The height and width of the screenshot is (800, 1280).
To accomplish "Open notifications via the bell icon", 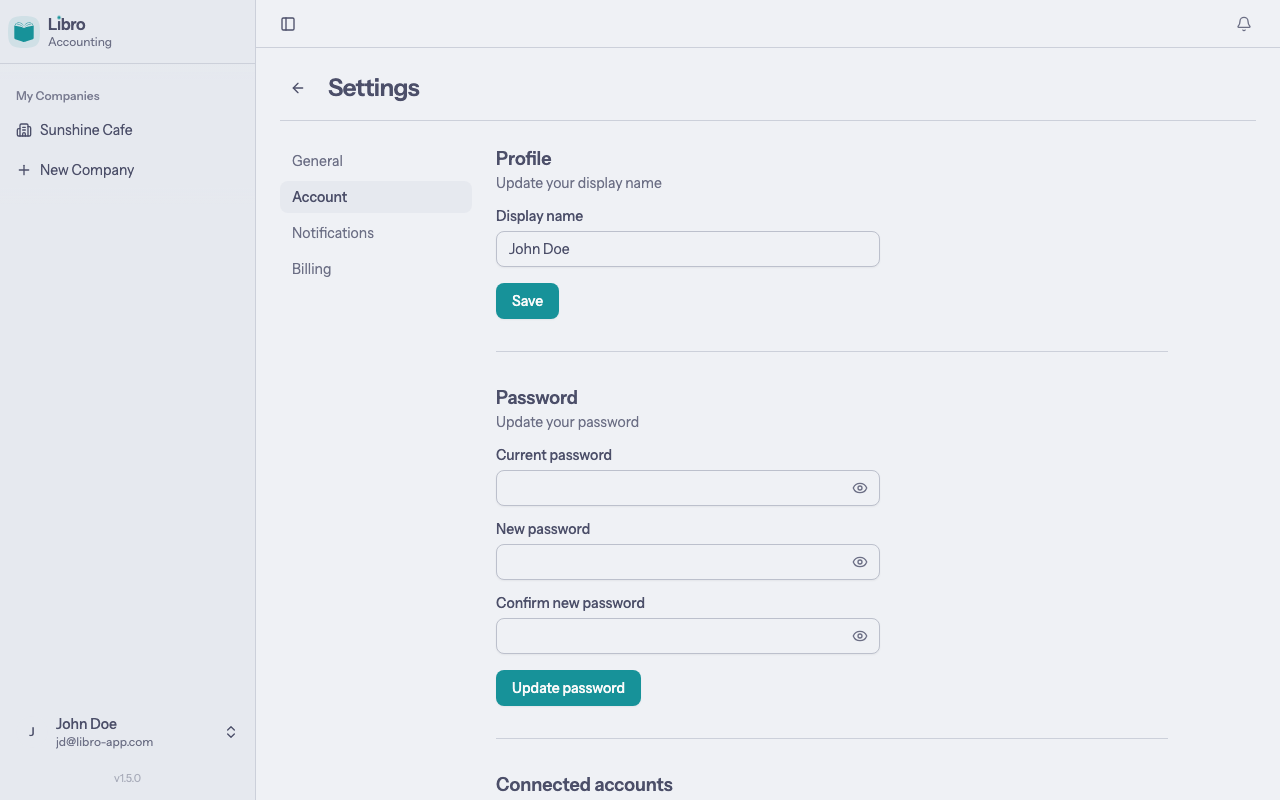I will tap(1243, 23).
